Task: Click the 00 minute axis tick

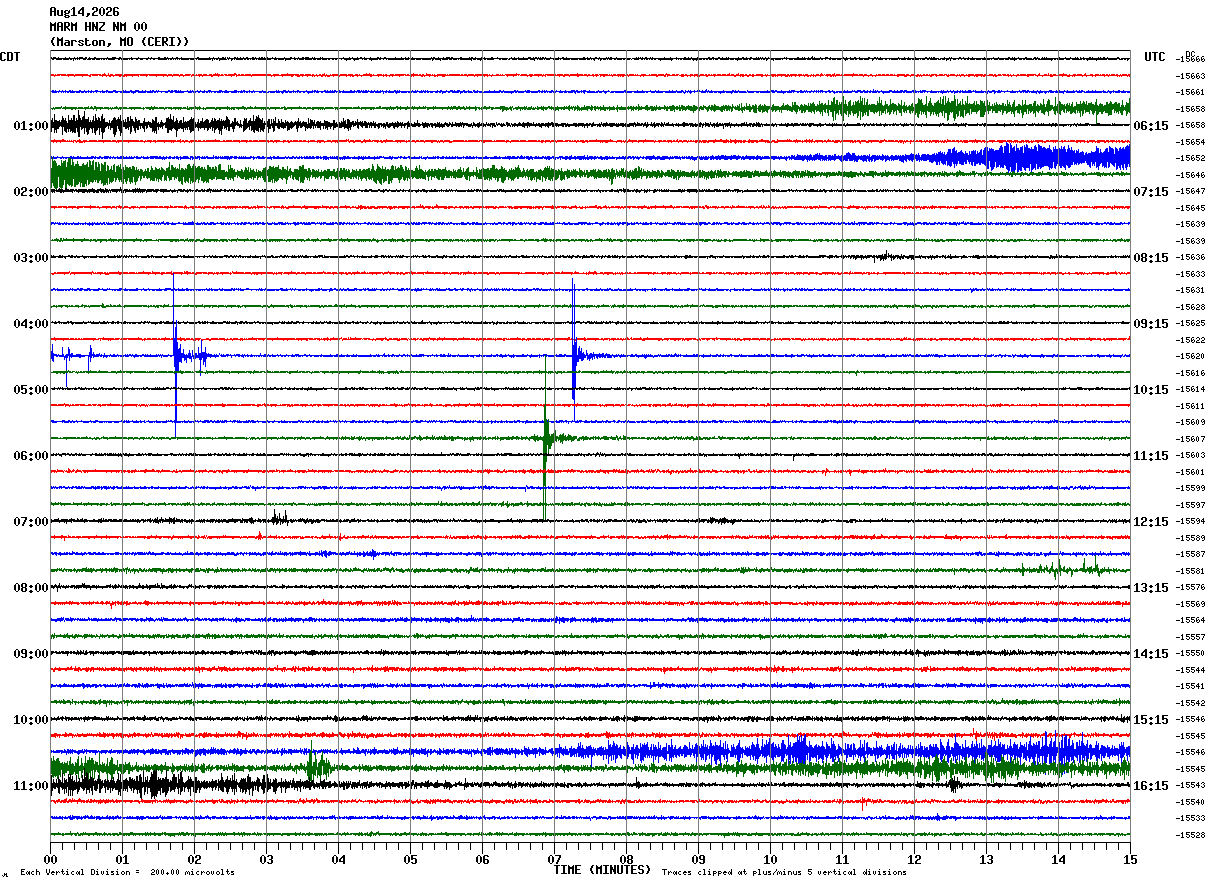Action: click(50, 859)
